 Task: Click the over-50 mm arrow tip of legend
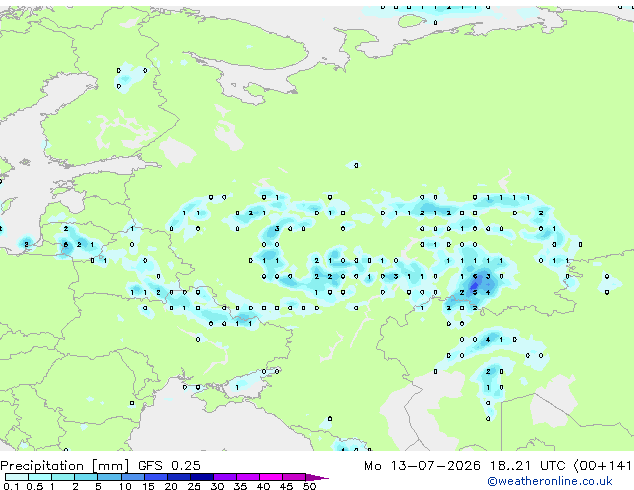click(x=317, y=478)
